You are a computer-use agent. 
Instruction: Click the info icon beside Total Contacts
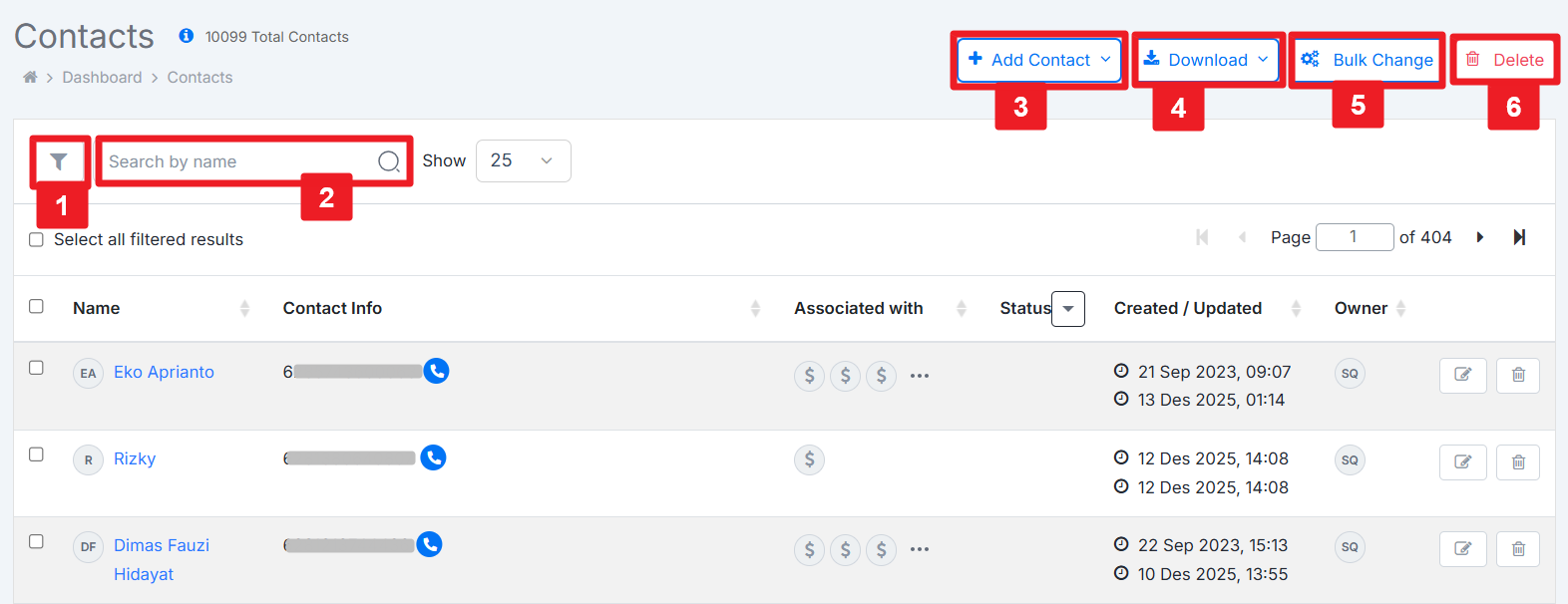(186, 36)
